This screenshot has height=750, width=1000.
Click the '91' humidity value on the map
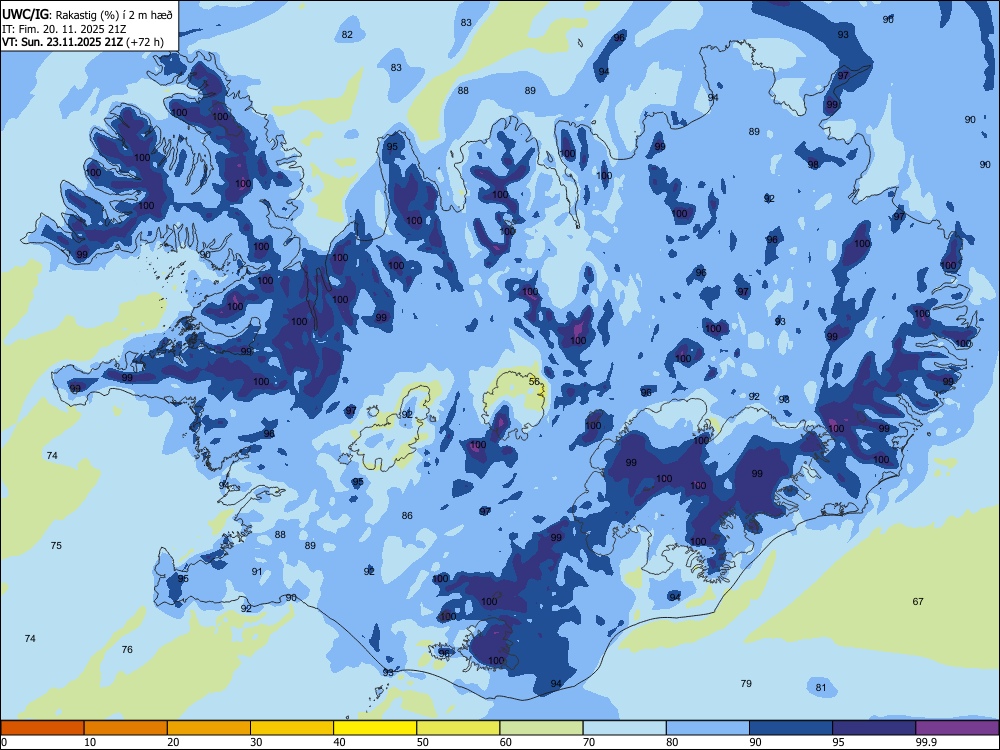pyautogui.click(x=256, y=571)
